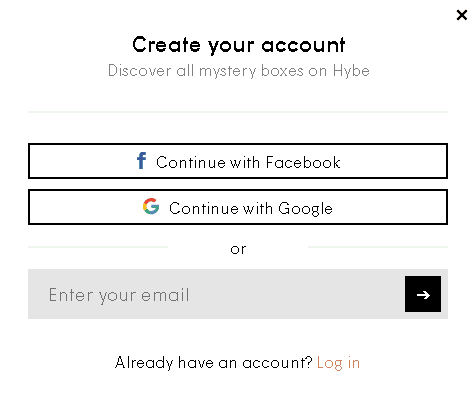Click the word Google in the second button

coord(305,209)
